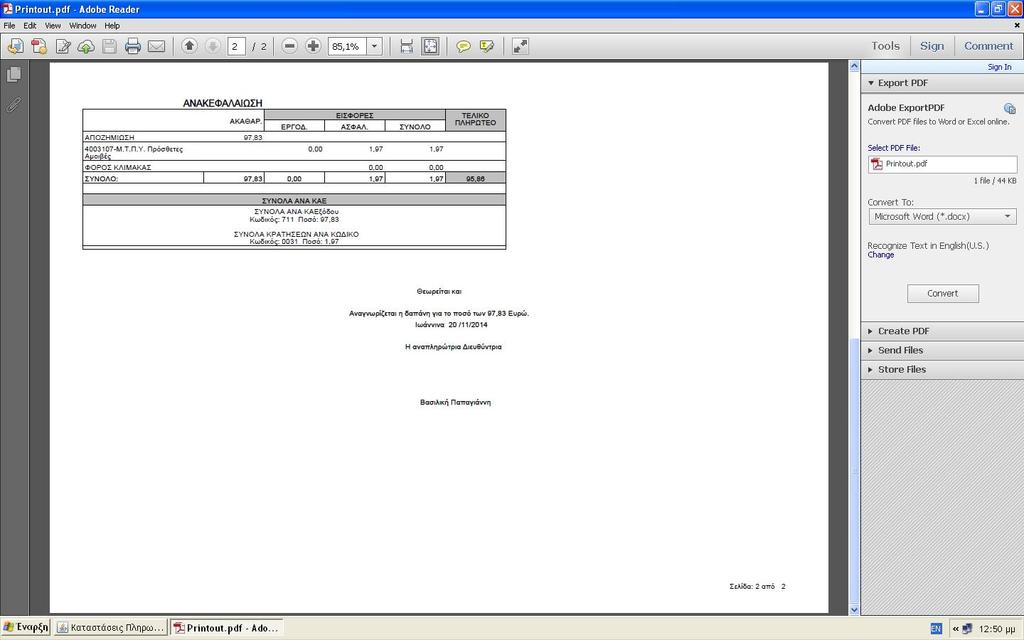Open the Page Thumbnails panel icon
Image resolution: width=1024 pixels, height=640 pixels.
pos(14,74)
